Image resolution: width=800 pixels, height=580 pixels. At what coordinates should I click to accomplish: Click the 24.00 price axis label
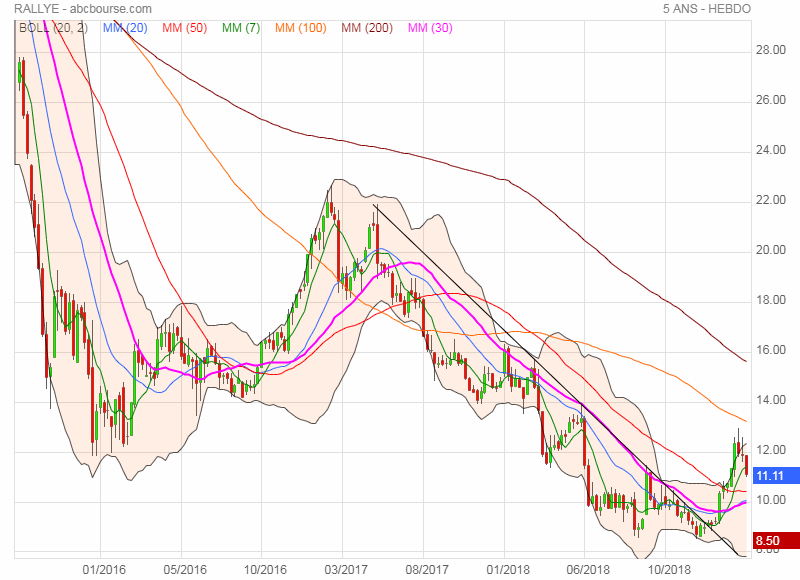770,150
